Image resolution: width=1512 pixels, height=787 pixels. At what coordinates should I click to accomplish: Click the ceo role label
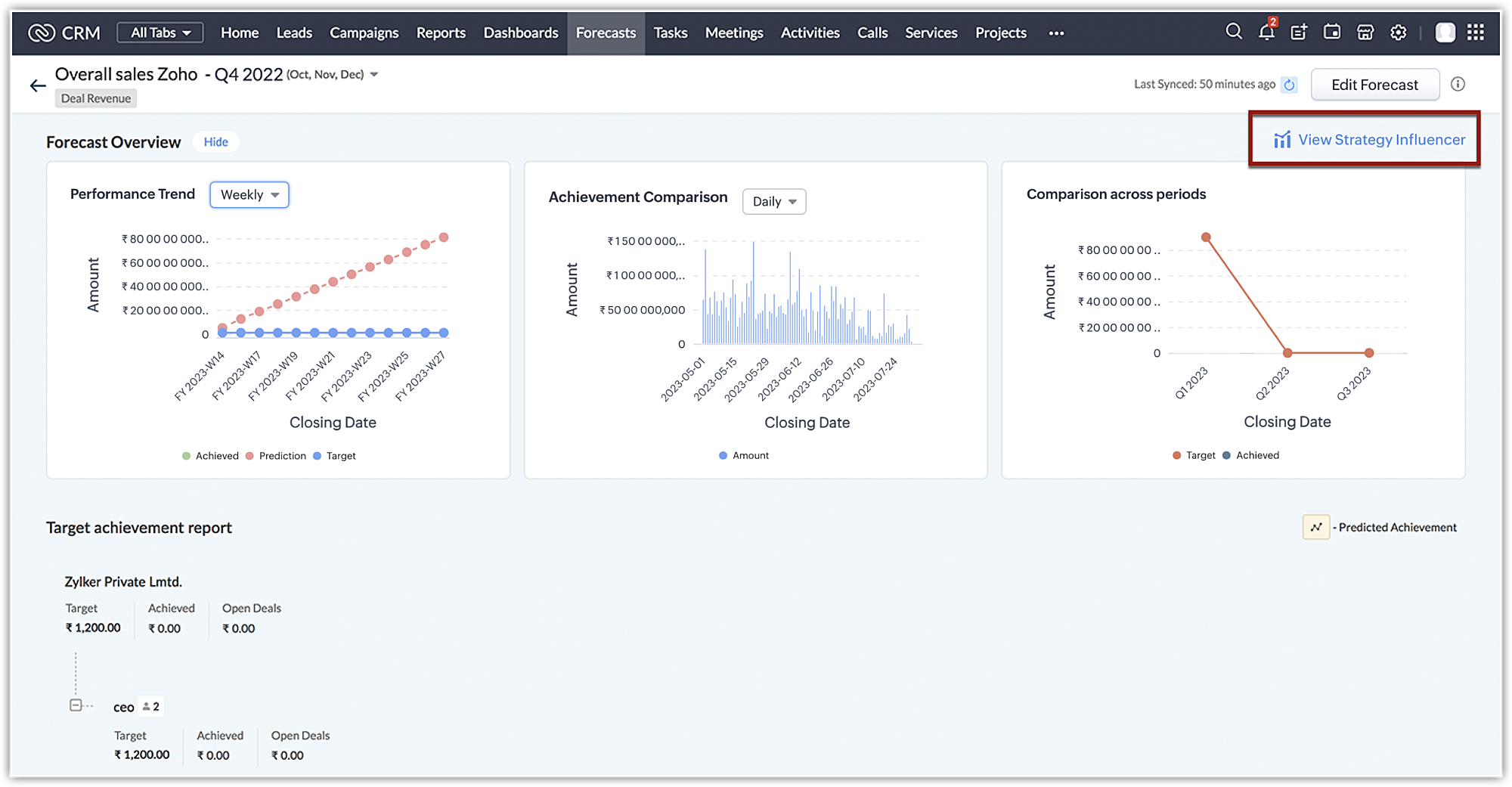coord(124,707)
